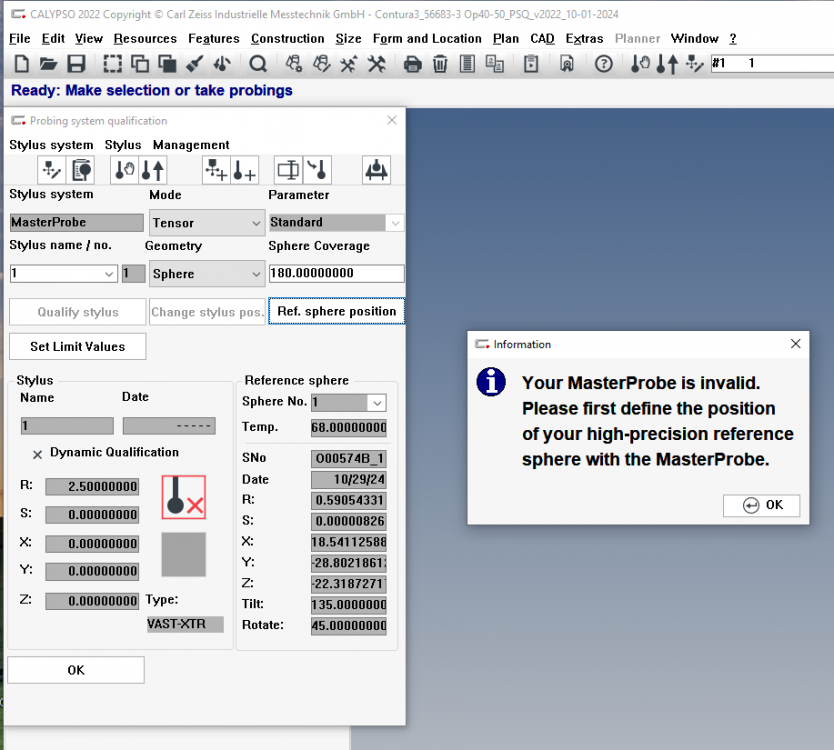Screen dimensions: 834x750
Task: Click the Sphere Coverage input field
Action: click(336, 274)
